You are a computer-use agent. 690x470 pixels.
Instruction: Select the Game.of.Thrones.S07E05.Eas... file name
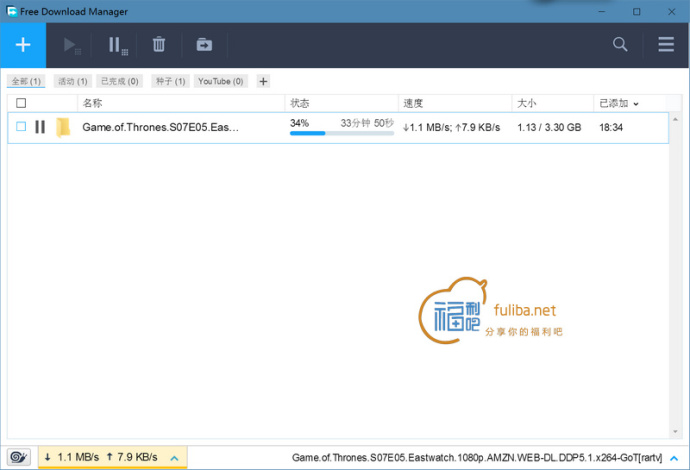pyautogui.click(x=161, y=127)
